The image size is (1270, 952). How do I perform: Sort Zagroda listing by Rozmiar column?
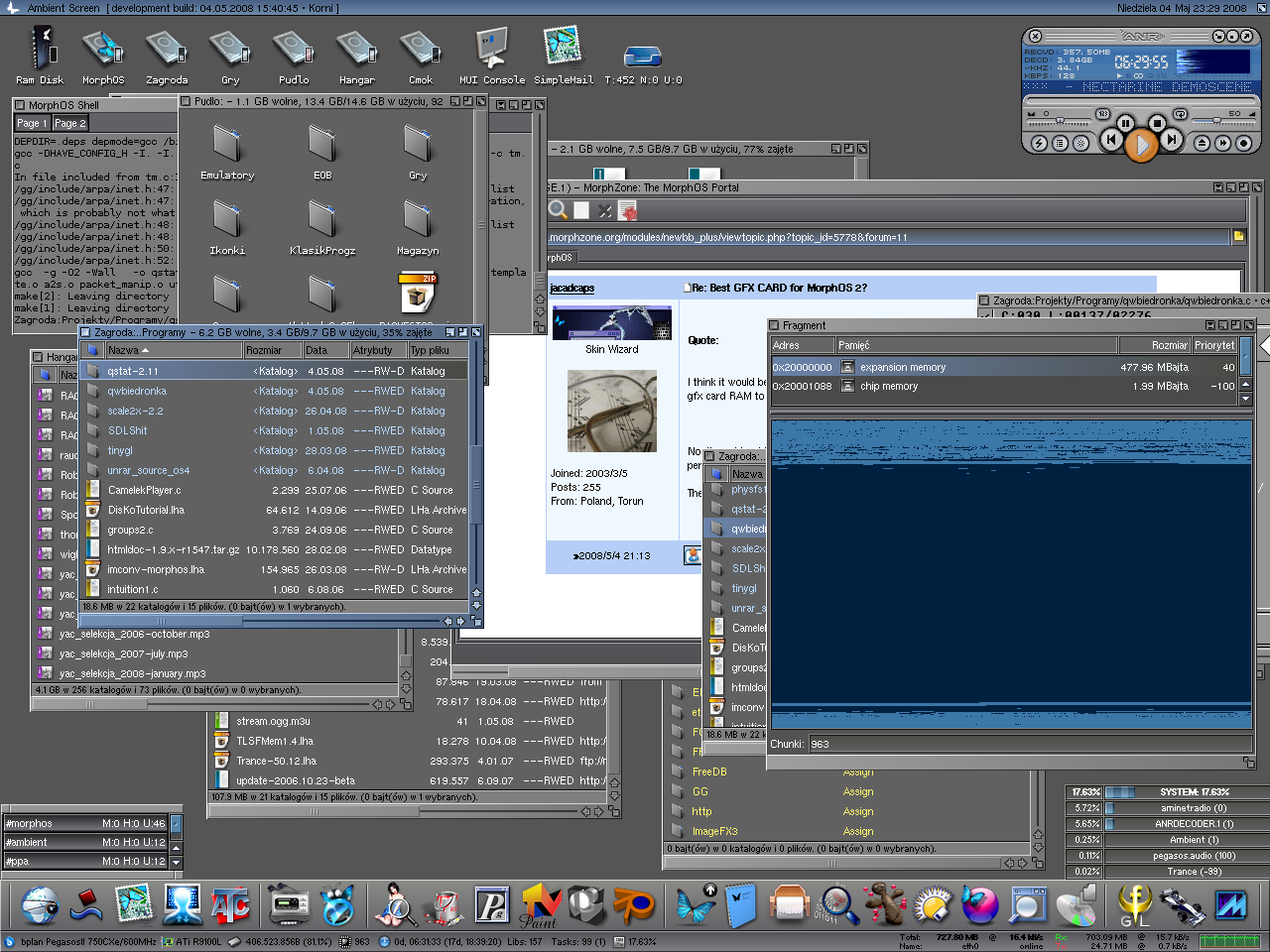click(273, 350)
